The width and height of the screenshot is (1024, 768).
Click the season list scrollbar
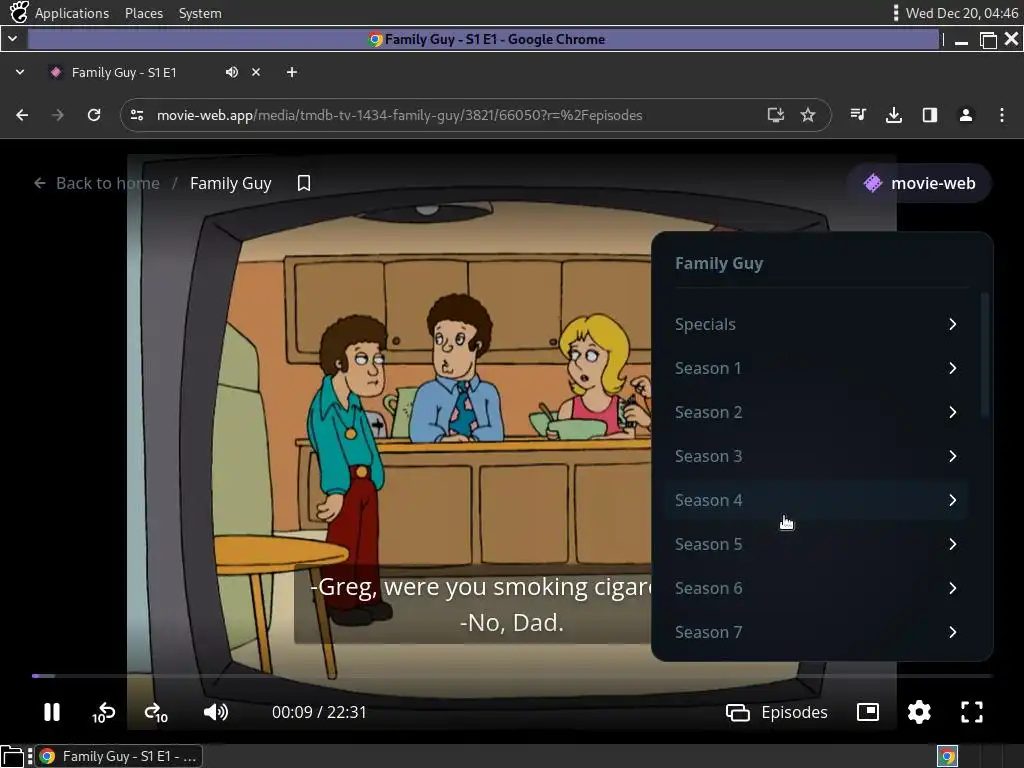coord(985,356)
